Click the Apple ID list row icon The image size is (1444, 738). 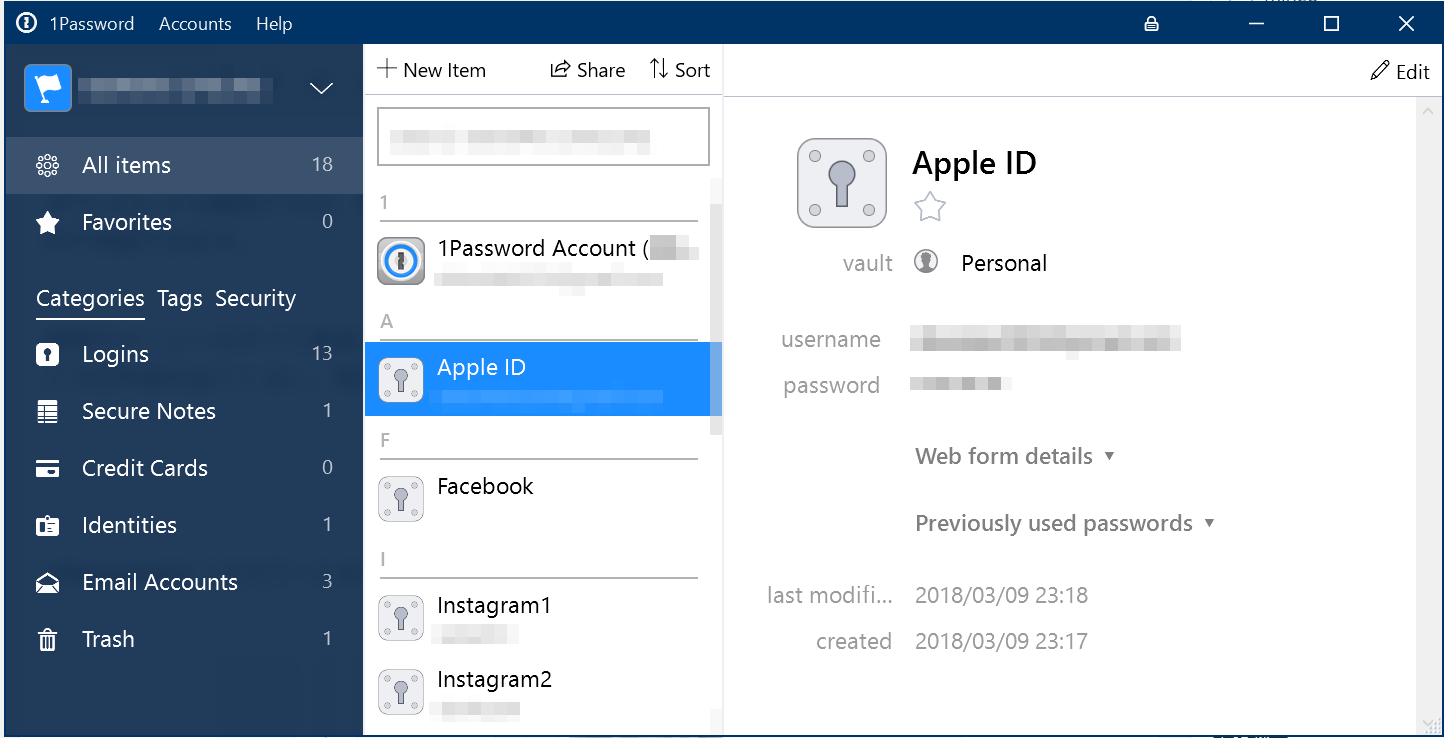401,379
